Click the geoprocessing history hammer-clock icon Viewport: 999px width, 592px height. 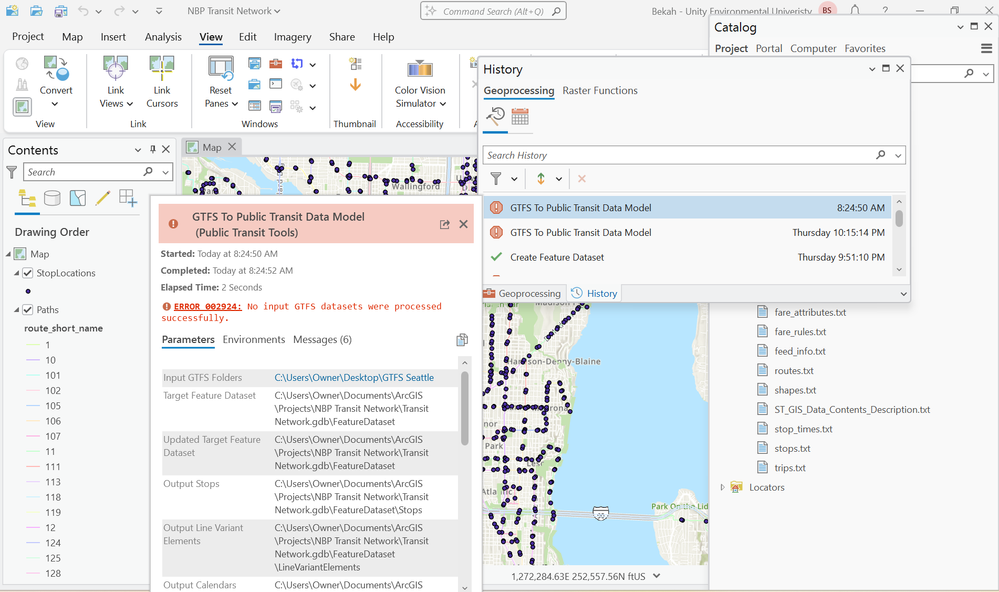(495, 117)
